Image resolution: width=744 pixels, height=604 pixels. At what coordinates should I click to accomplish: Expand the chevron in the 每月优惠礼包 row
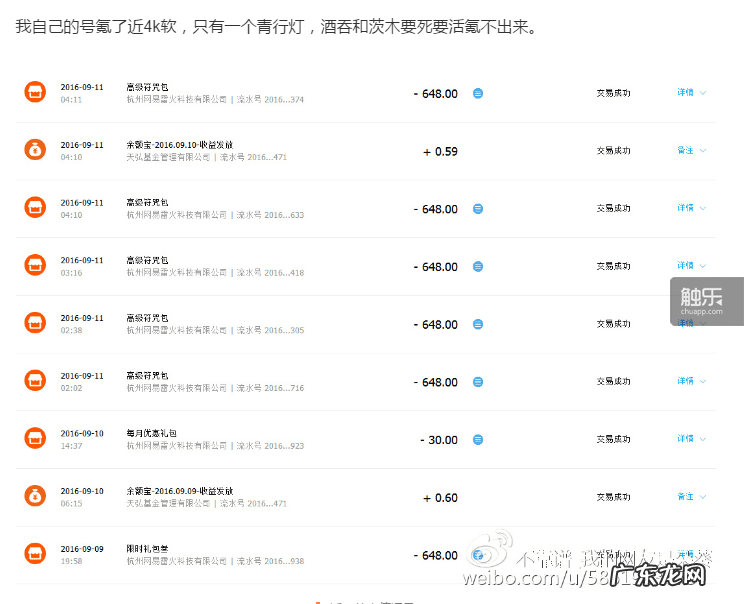[x=703, y=439]
